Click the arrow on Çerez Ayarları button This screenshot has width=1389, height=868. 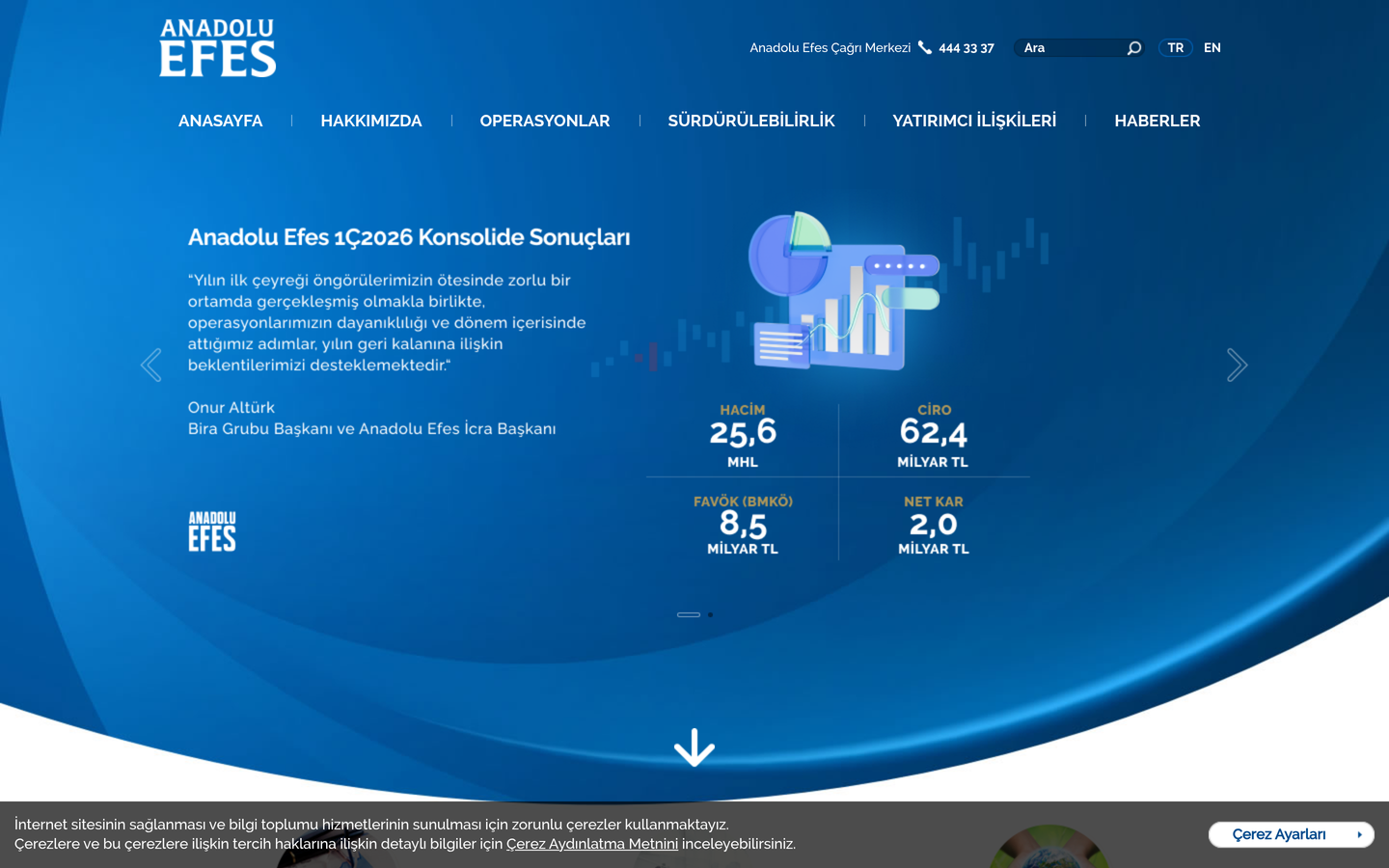pos(1359,834)
